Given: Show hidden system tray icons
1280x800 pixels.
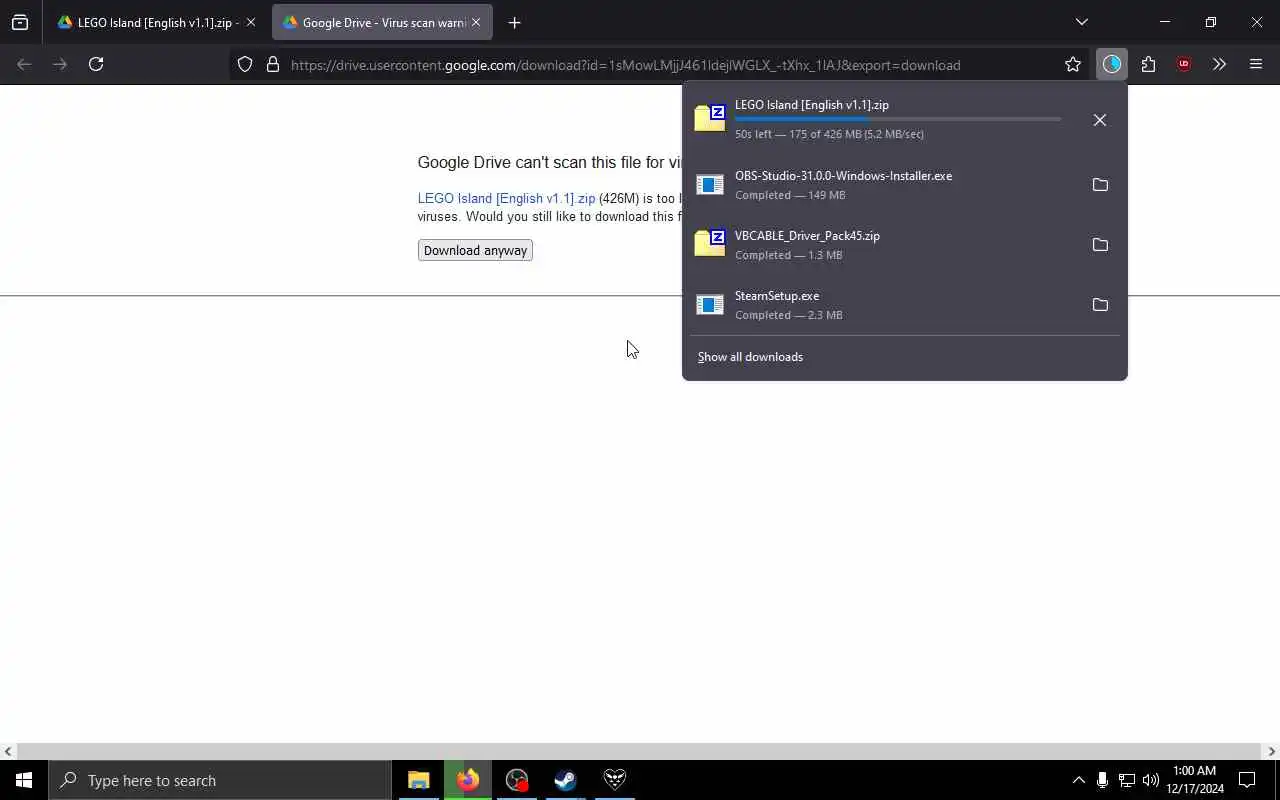Looking at the screenshot, I should click(1078, 780).
